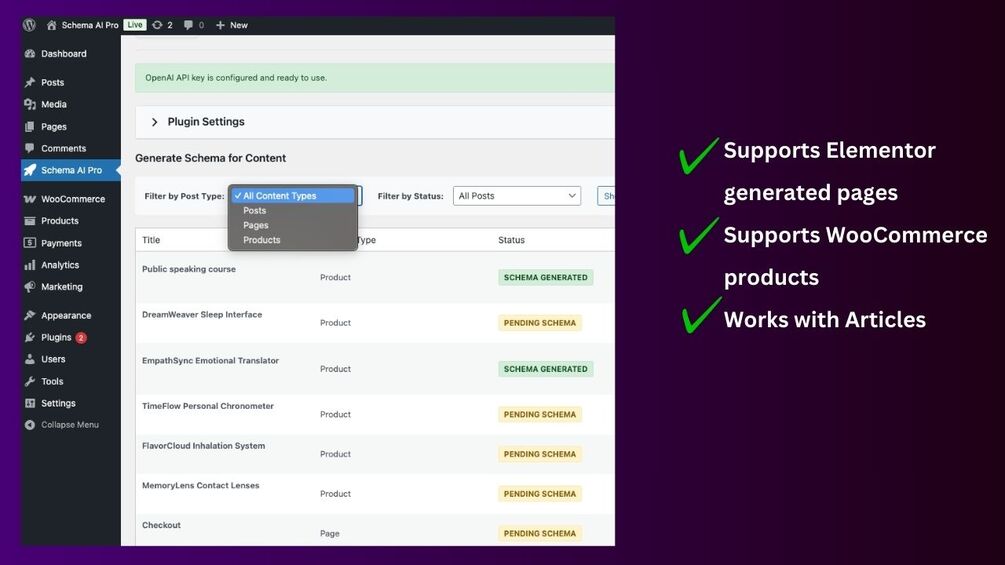Click "Public speaking course" title
Screen dimensions: 1005x565
click(x=189, y=269)
